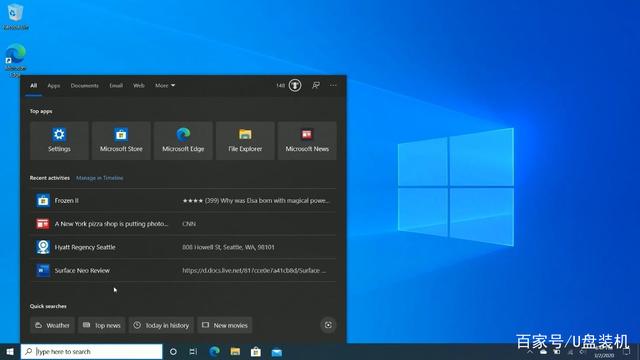Select the Microsoft Edge desktop shortcut

tap(16, 60)
